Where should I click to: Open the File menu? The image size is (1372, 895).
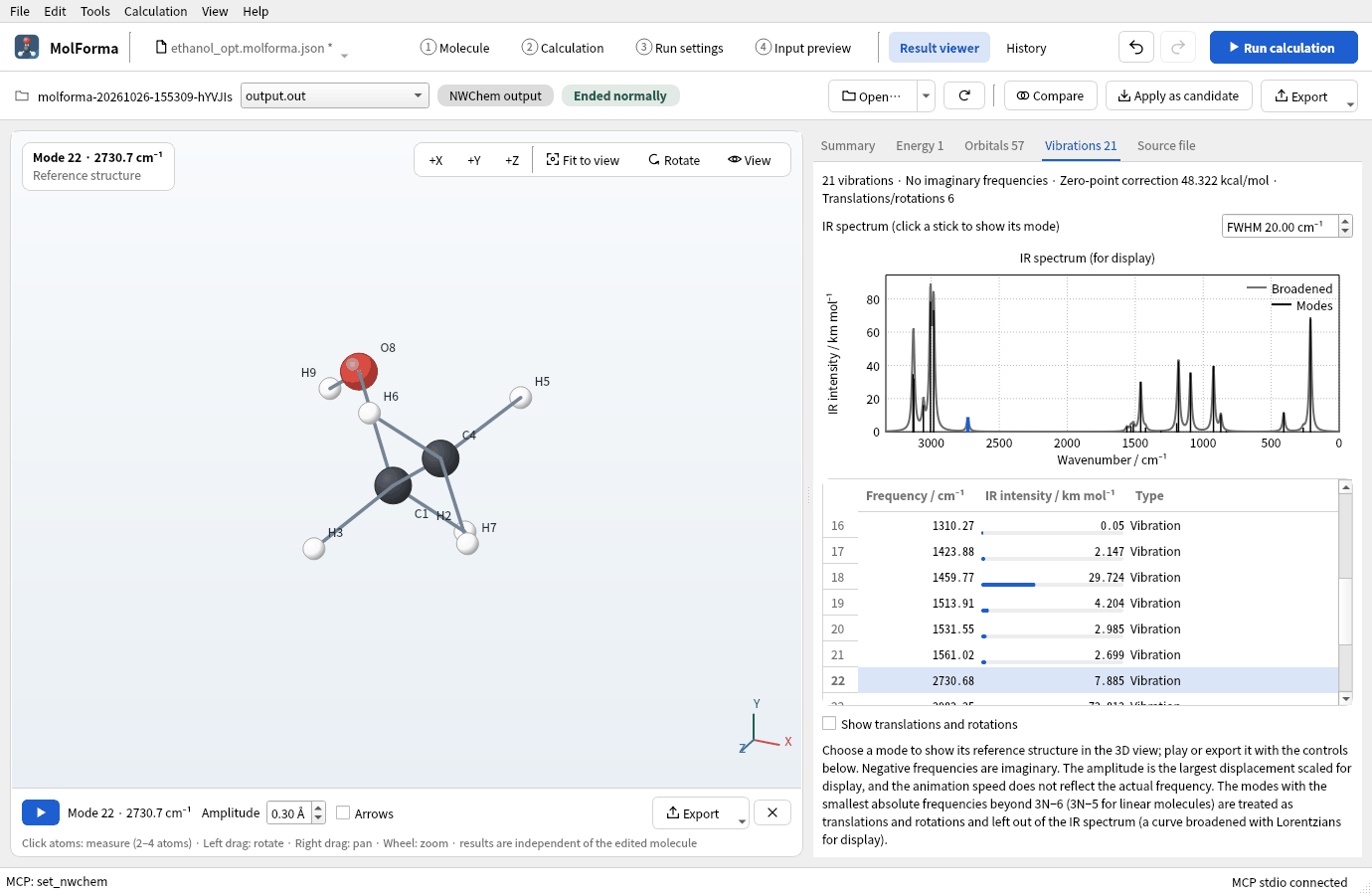pyautogui.click(x=20, y=11)
